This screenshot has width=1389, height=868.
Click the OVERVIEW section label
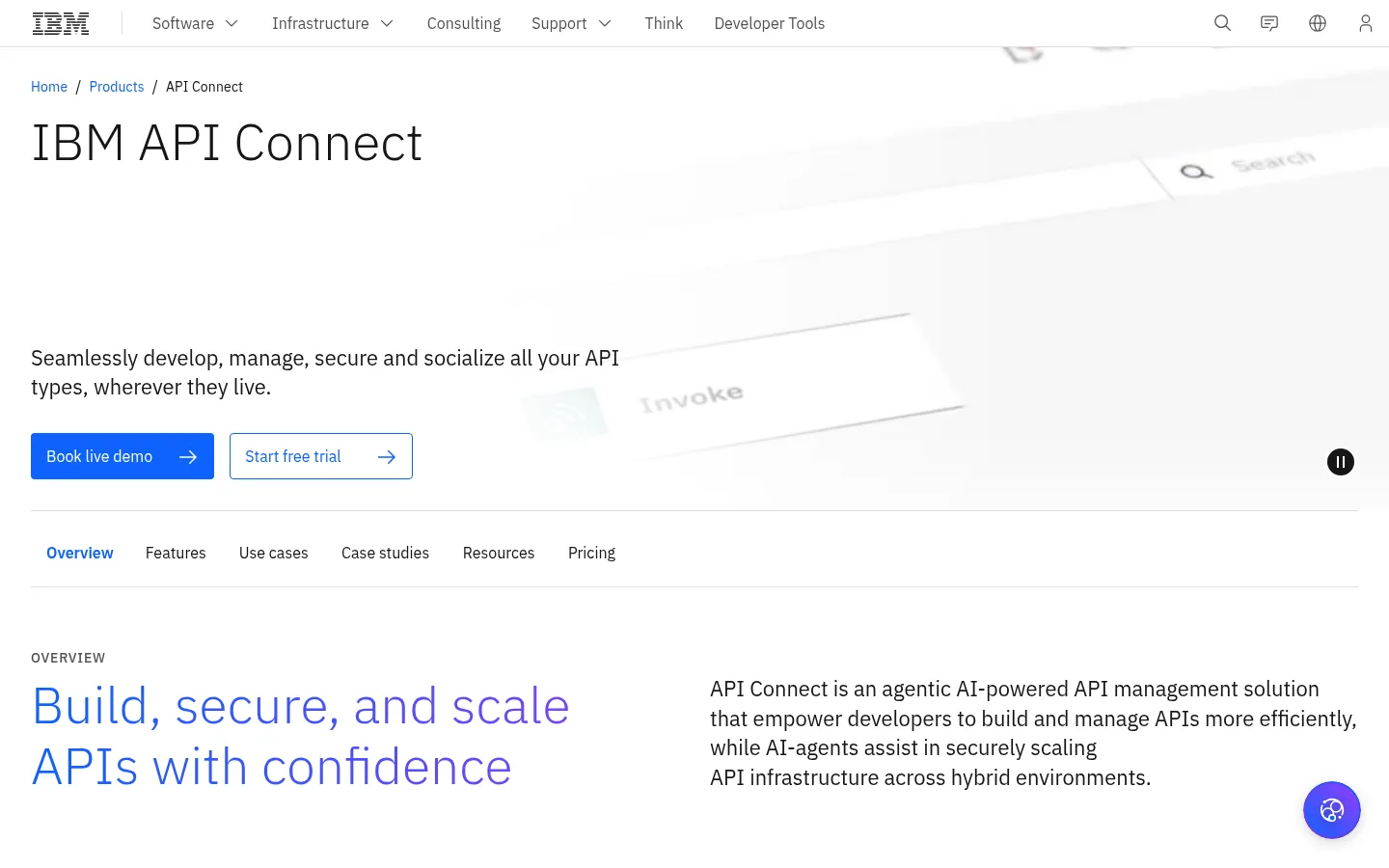[68, 658]
